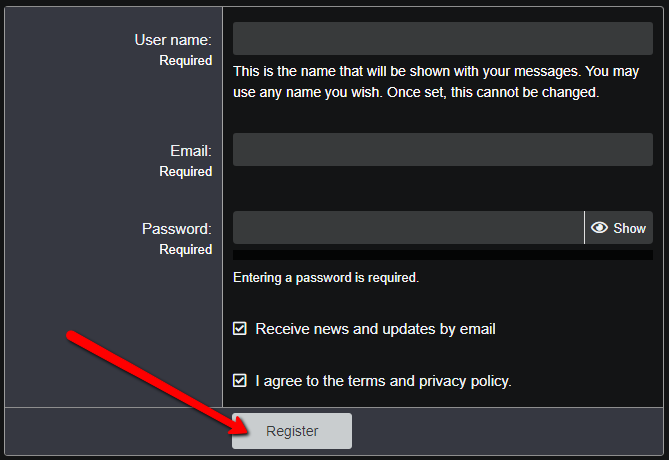The height and width of the screenshot is (460, 669).
Task: Click the Required note under Email
Action: 186,172
